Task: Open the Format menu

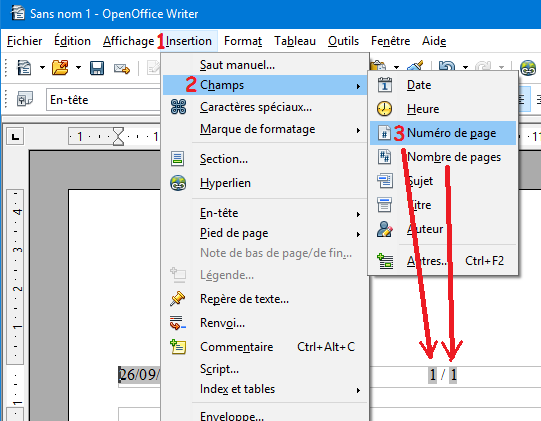Action: coord(243,41)
